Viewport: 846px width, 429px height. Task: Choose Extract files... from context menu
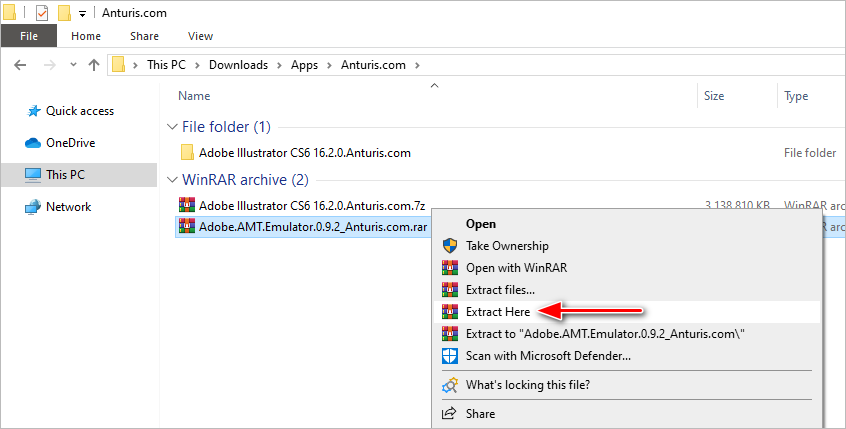tap(500, 290)
